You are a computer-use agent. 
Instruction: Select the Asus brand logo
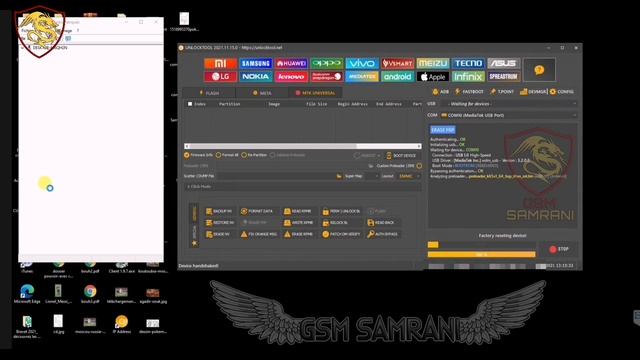[503, 63]
